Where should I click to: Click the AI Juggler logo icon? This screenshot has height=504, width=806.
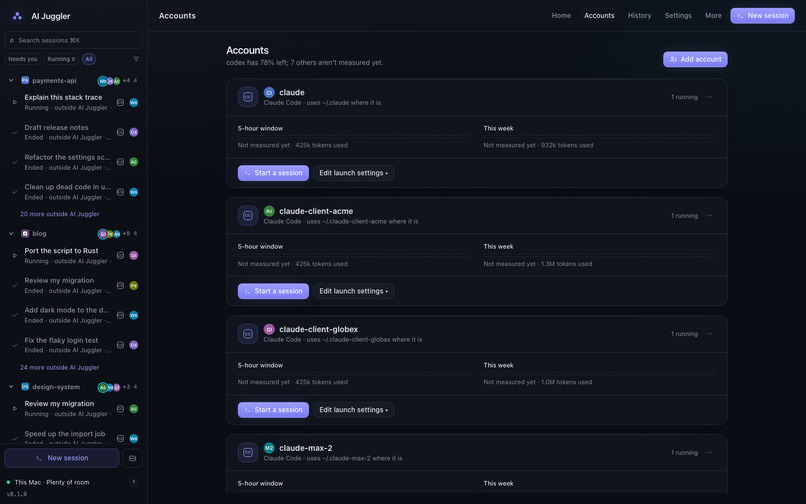(x=17, y=16)
